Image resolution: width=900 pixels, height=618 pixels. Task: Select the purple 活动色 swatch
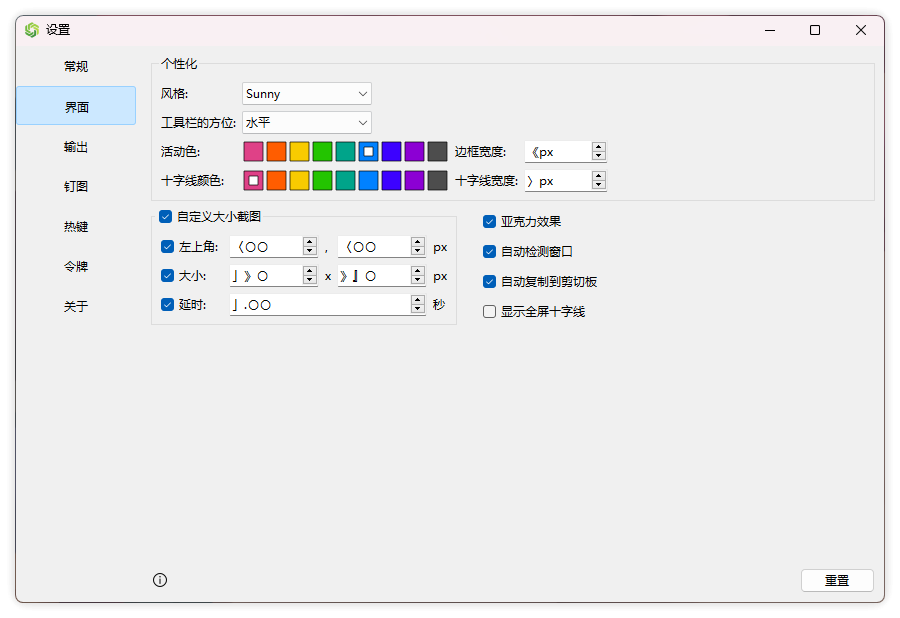[x=414, y=152]
